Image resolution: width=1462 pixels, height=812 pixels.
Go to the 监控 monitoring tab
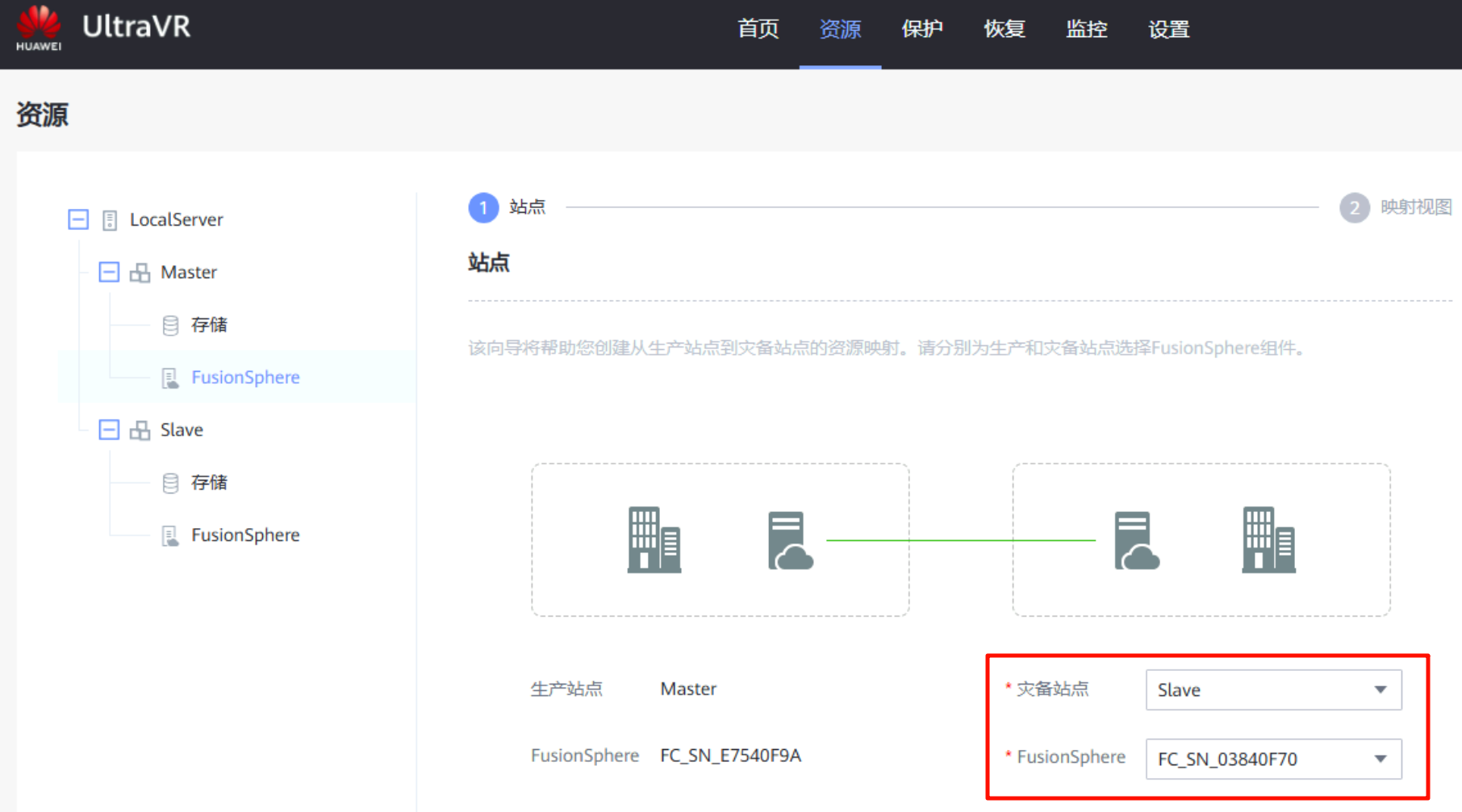[1086, 30]
